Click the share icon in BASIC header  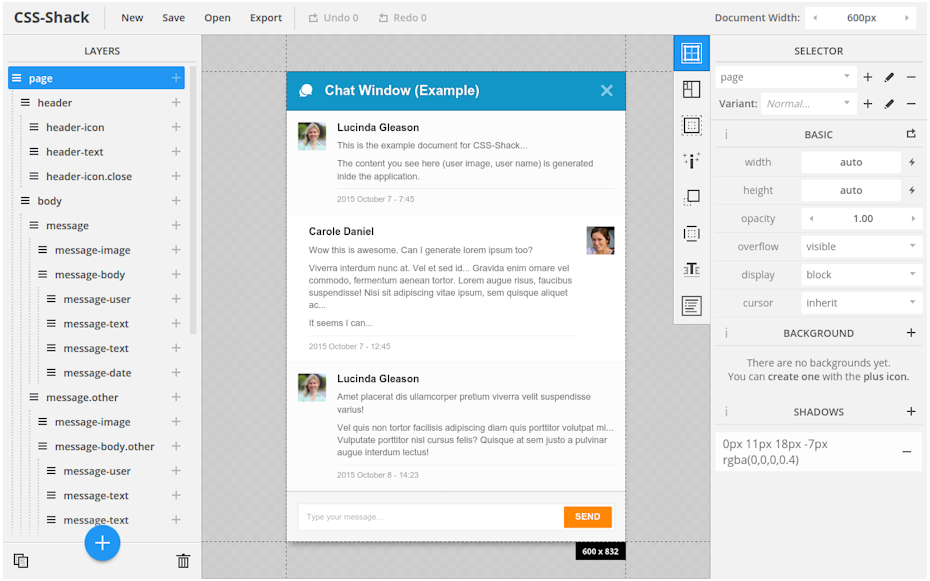(x=911, y=134)
